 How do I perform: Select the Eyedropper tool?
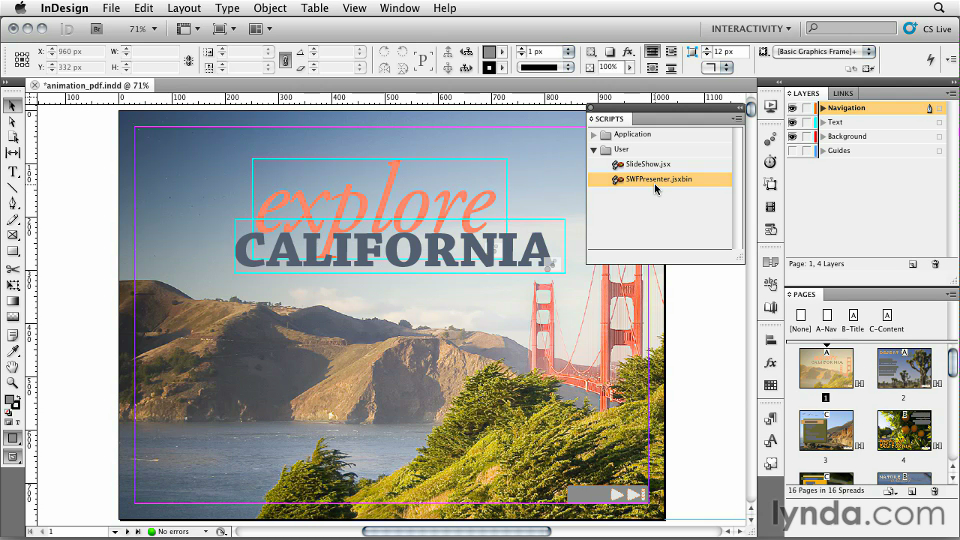(x=12, y=351)
